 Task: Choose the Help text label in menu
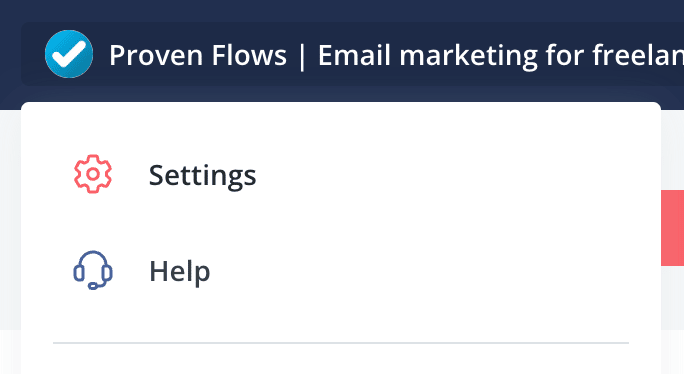pos(180,271)
